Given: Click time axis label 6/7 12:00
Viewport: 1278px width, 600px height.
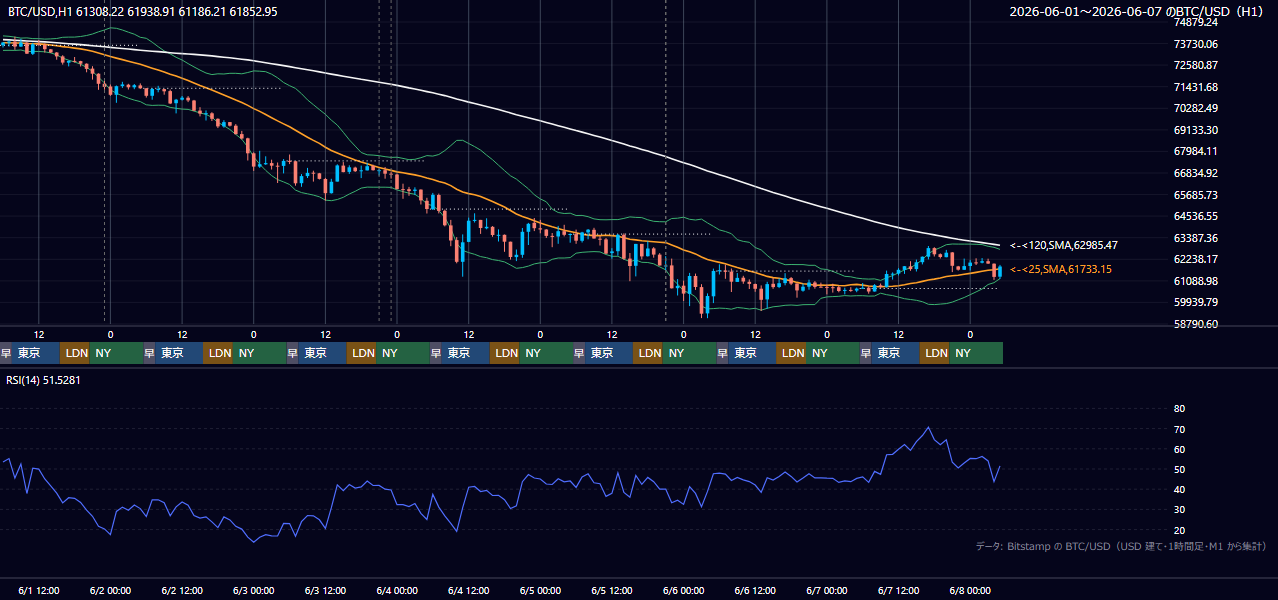Looking at the screenshot, I should [x=899, y=590].
